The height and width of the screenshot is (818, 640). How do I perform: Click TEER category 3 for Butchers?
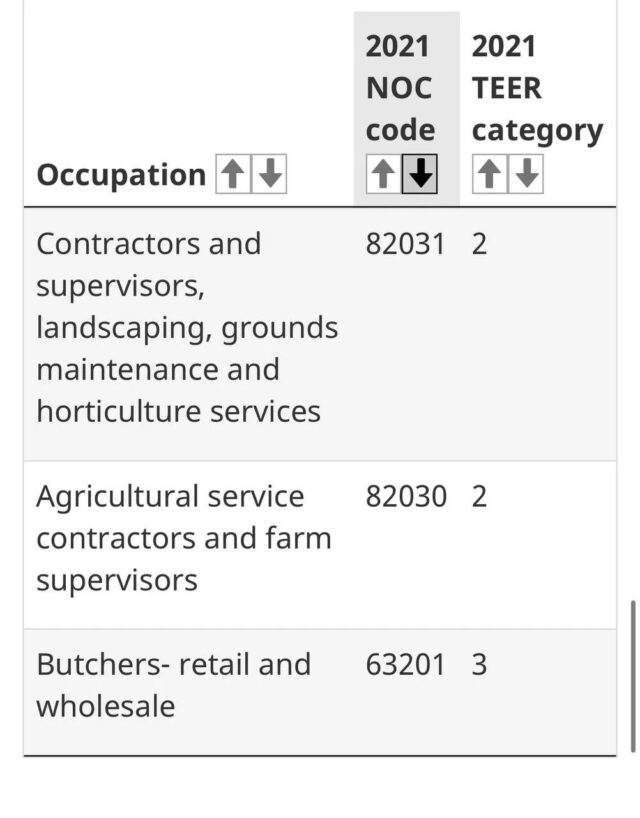[480, 665]
